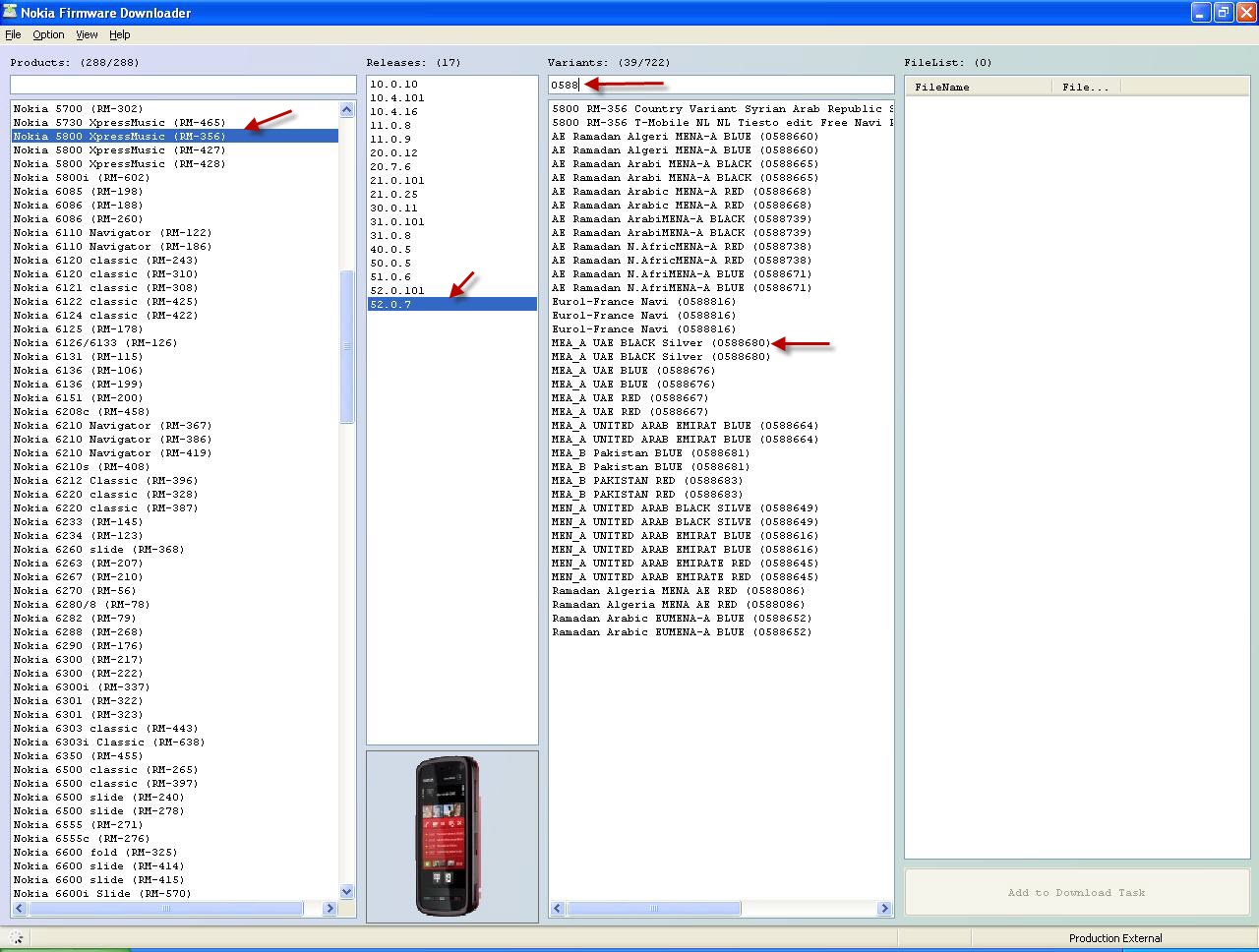
Task: Select release 30.0.11
Action: tap(452, 208)
